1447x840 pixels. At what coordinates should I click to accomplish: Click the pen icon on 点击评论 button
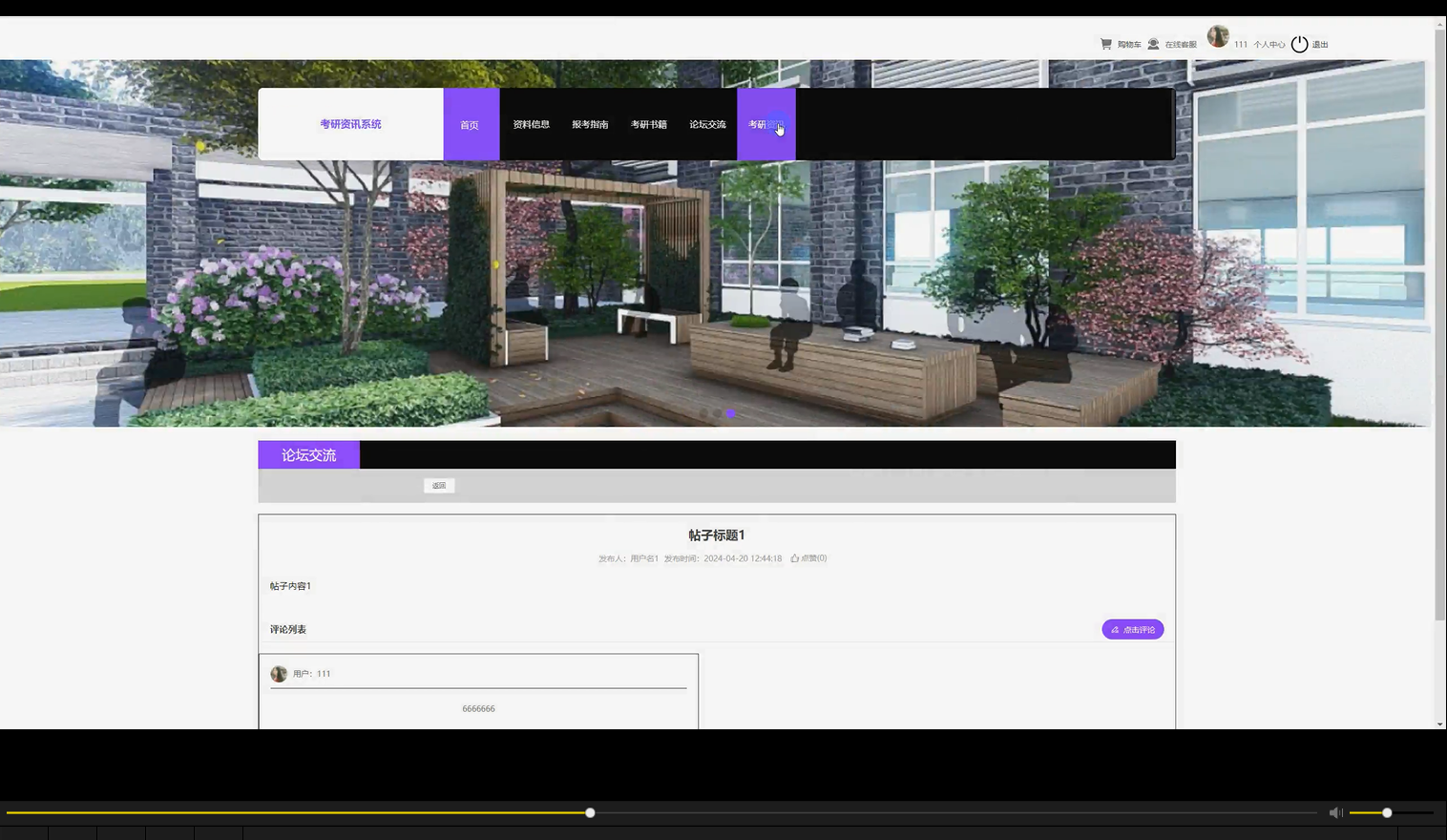(x=1115, y=629)
